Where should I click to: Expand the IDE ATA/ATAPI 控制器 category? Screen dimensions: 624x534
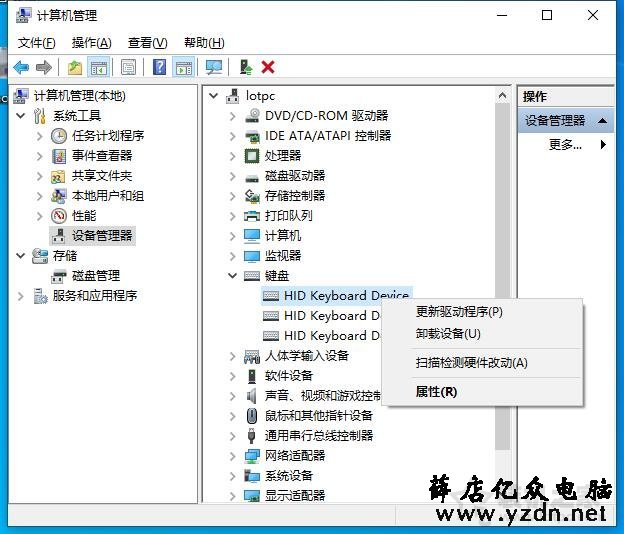(233, 136)
